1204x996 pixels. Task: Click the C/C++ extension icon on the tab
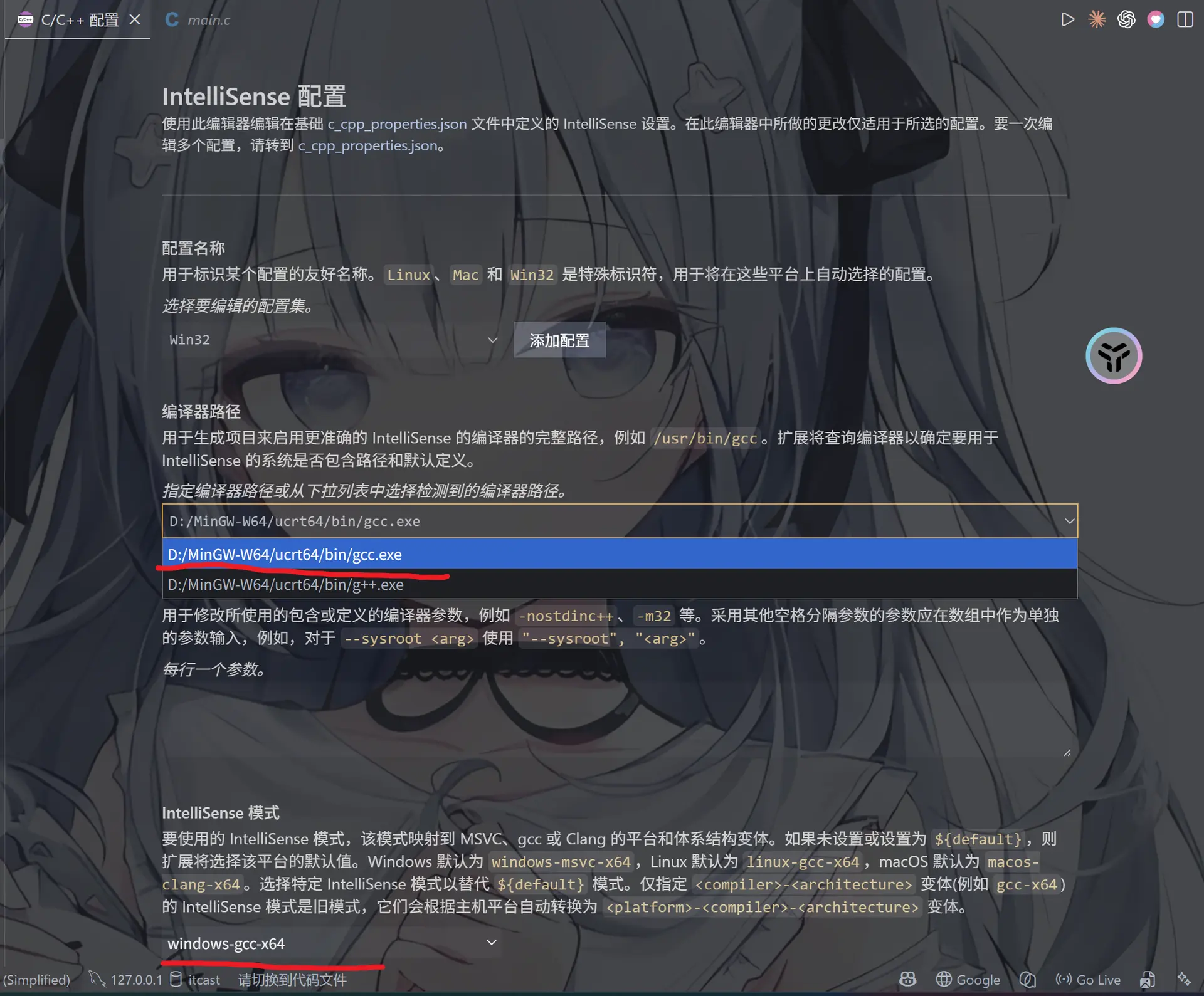tap(25, 19)
